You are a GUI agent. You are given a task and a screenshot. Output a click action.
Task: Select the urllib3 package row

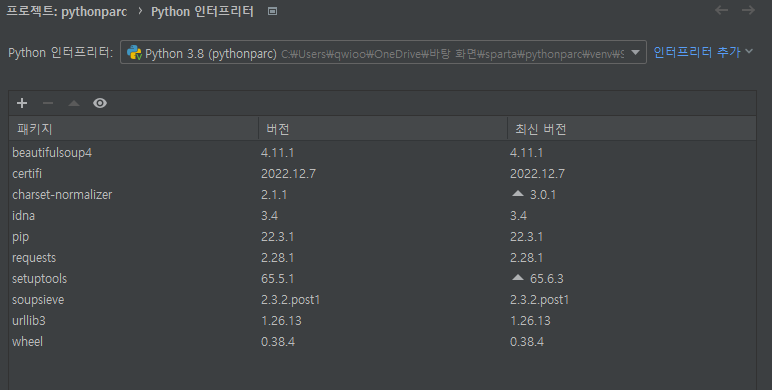(383, 321)
